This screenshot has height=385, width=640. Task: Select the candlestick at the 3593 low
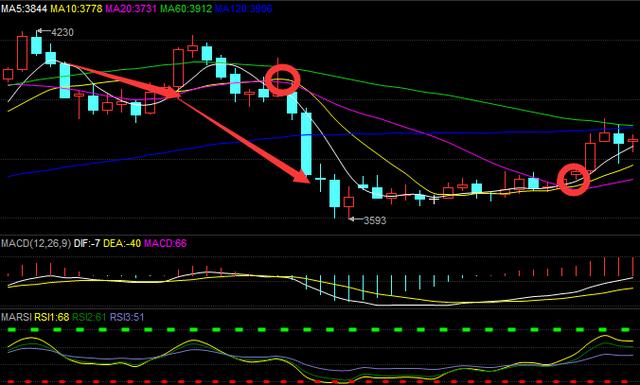click(349, 201)
